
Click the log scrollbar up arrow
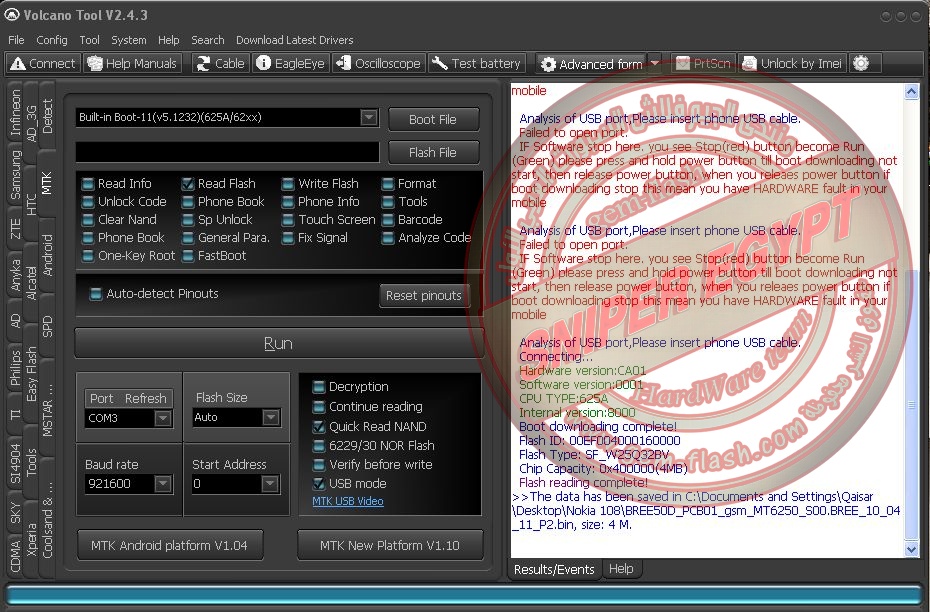(x=912, y=92)
